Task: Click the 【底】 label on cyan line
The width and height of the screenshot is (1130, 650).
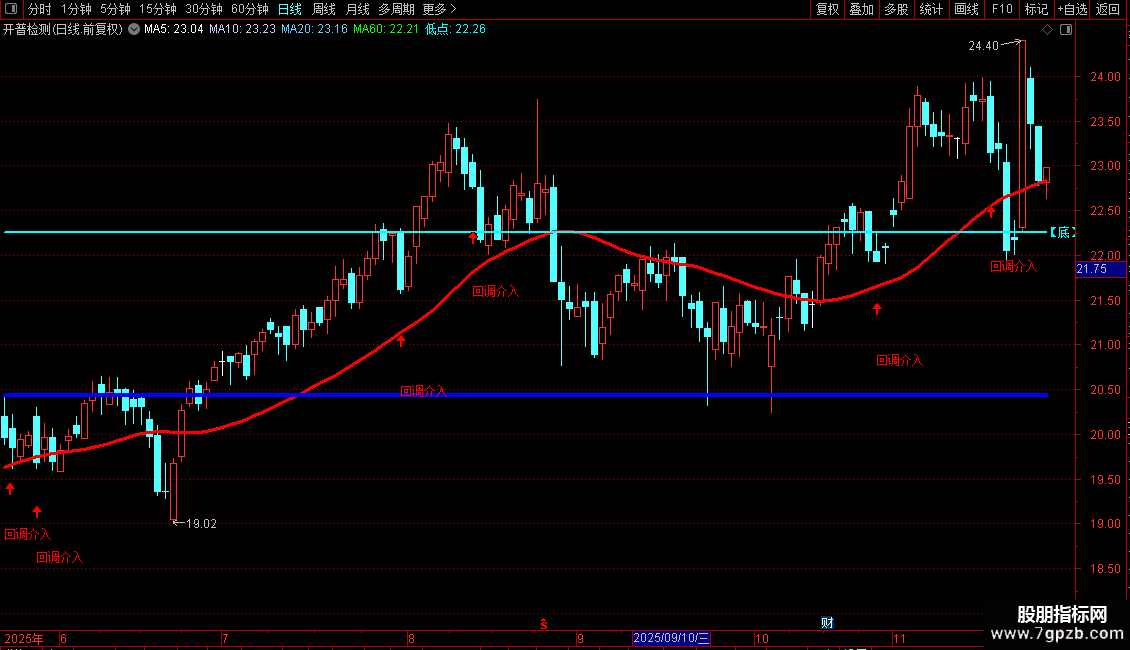Action: (x=1062, y=232)
